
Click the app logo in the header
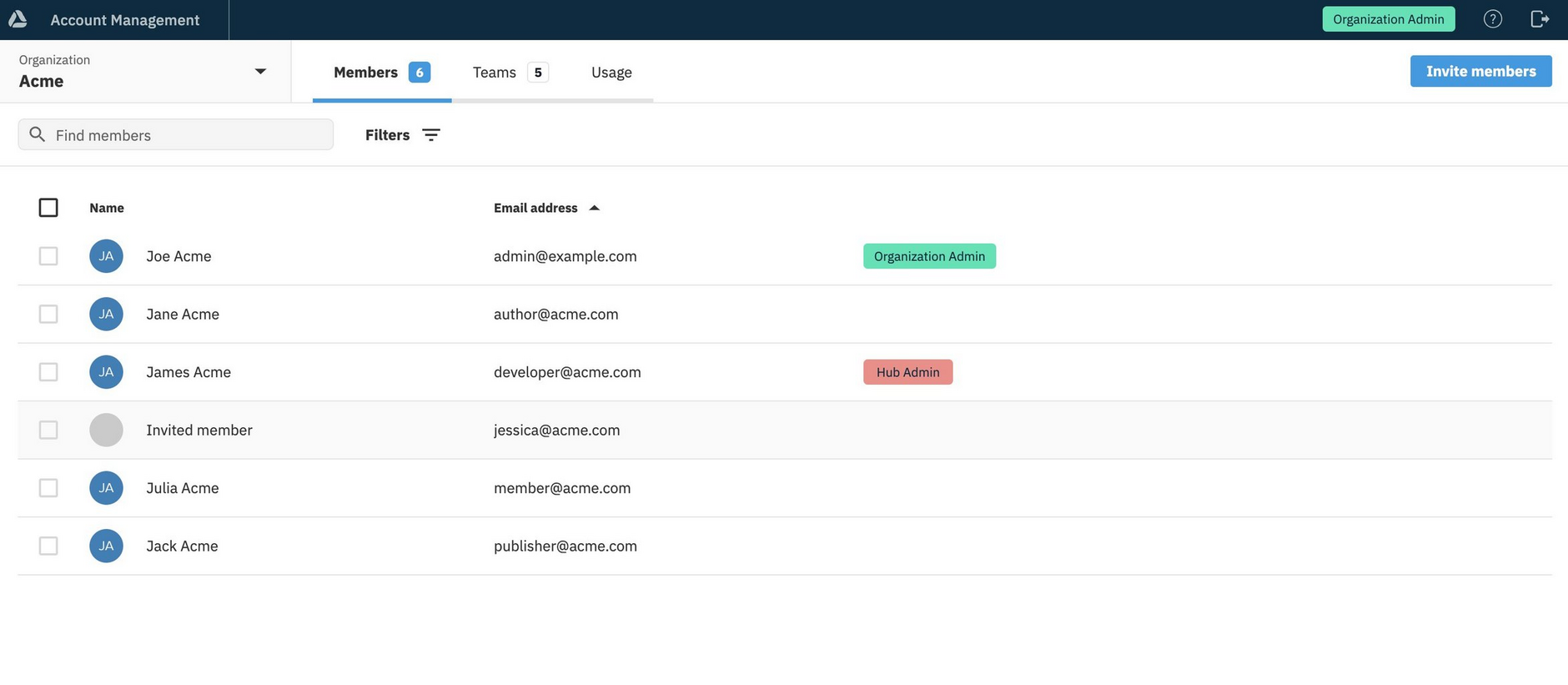18,19
